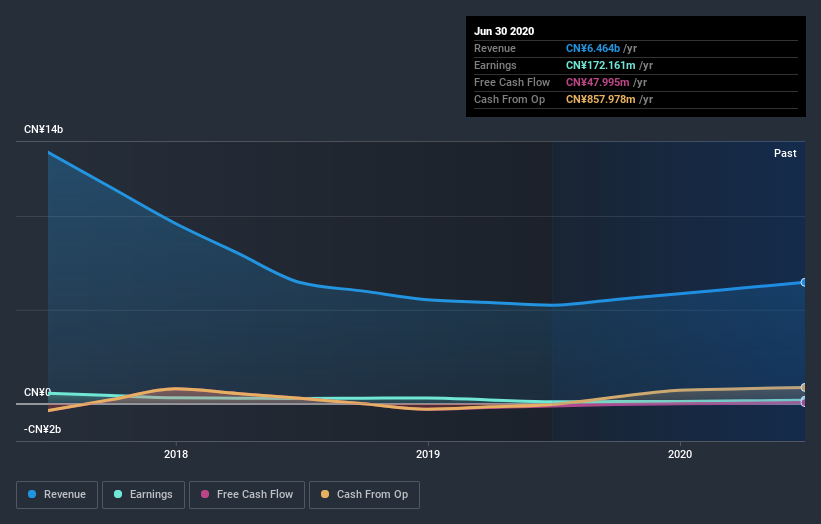Click the 2020 x-axis label
Image resolution: width=821 pixels, height=524 pixels.
(680, 454)
